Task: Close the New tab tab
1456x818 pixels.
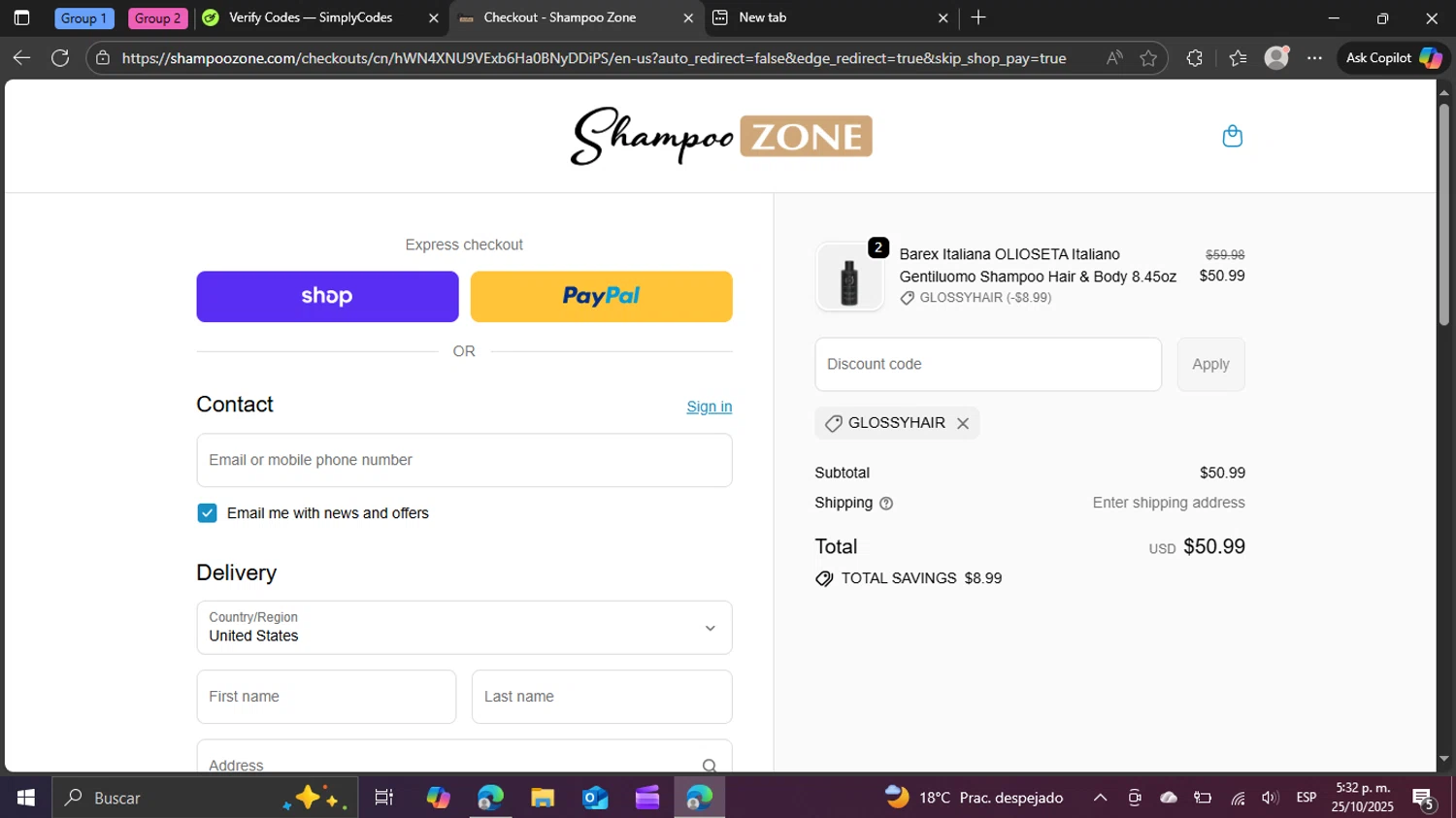Action: click(943, 17)
